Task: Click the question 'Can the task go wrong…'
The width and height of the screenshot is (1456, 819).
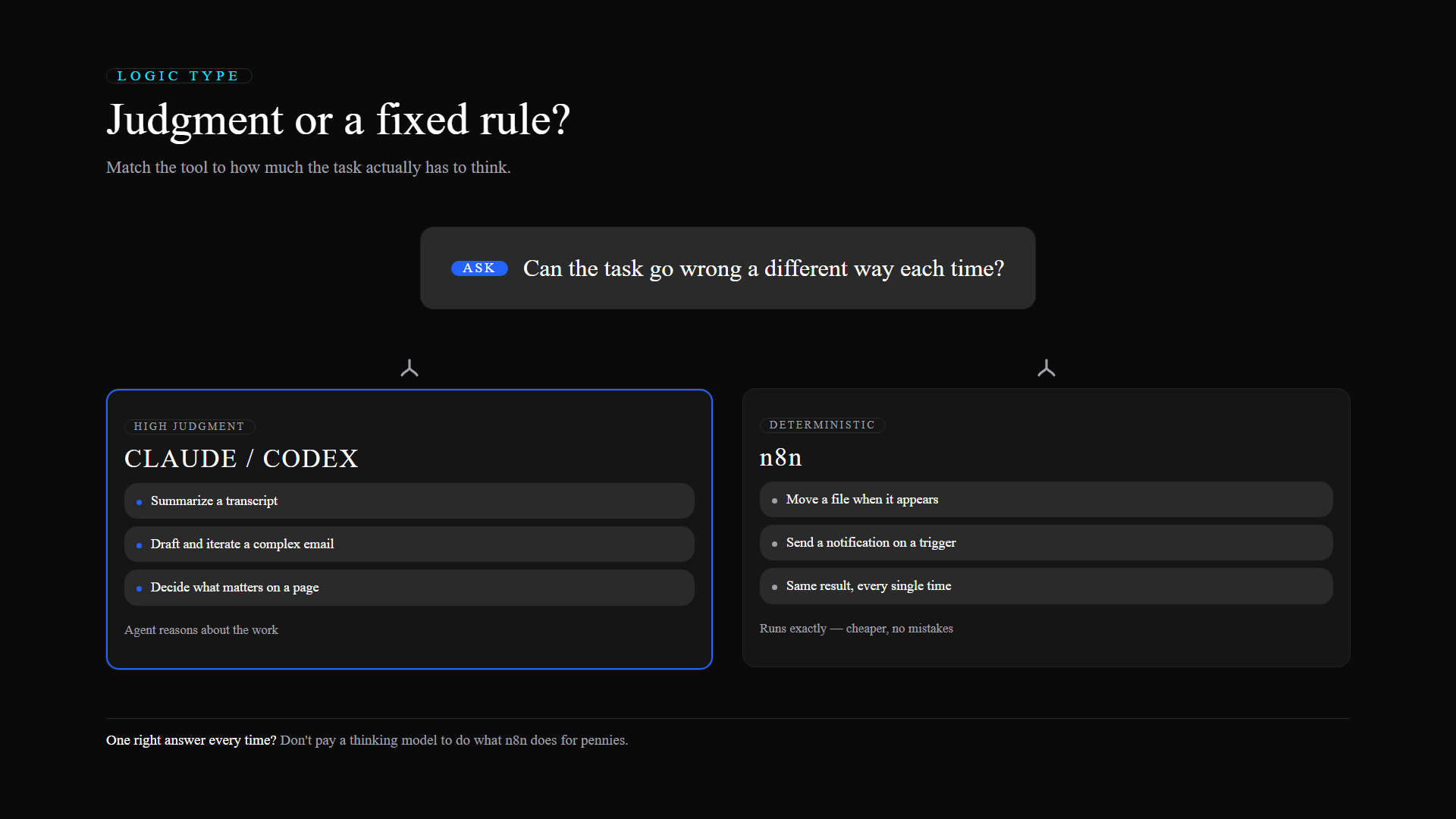Action: (764, 268)
